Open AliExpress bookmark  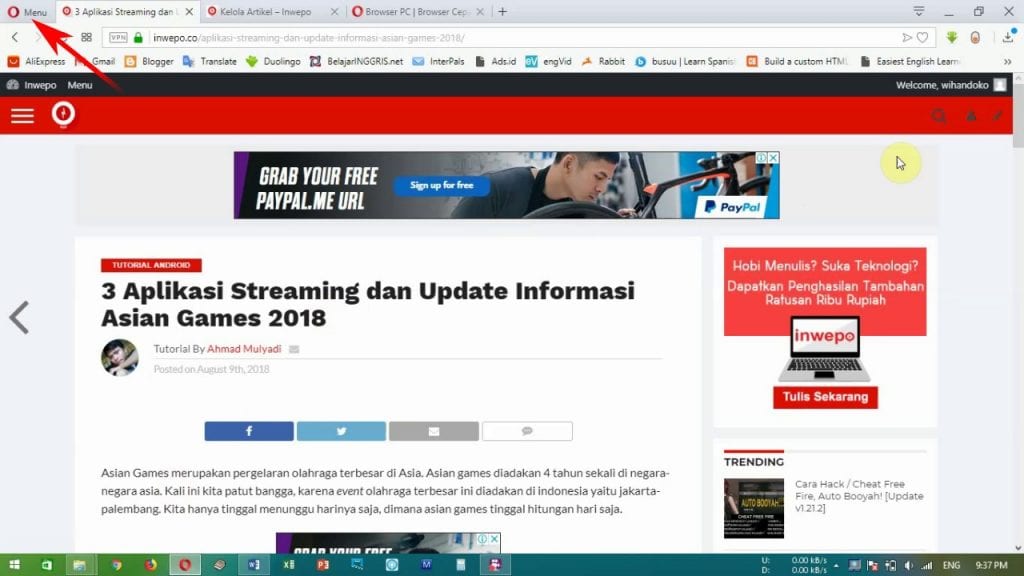pyautogui.click(x=37, y=61)
